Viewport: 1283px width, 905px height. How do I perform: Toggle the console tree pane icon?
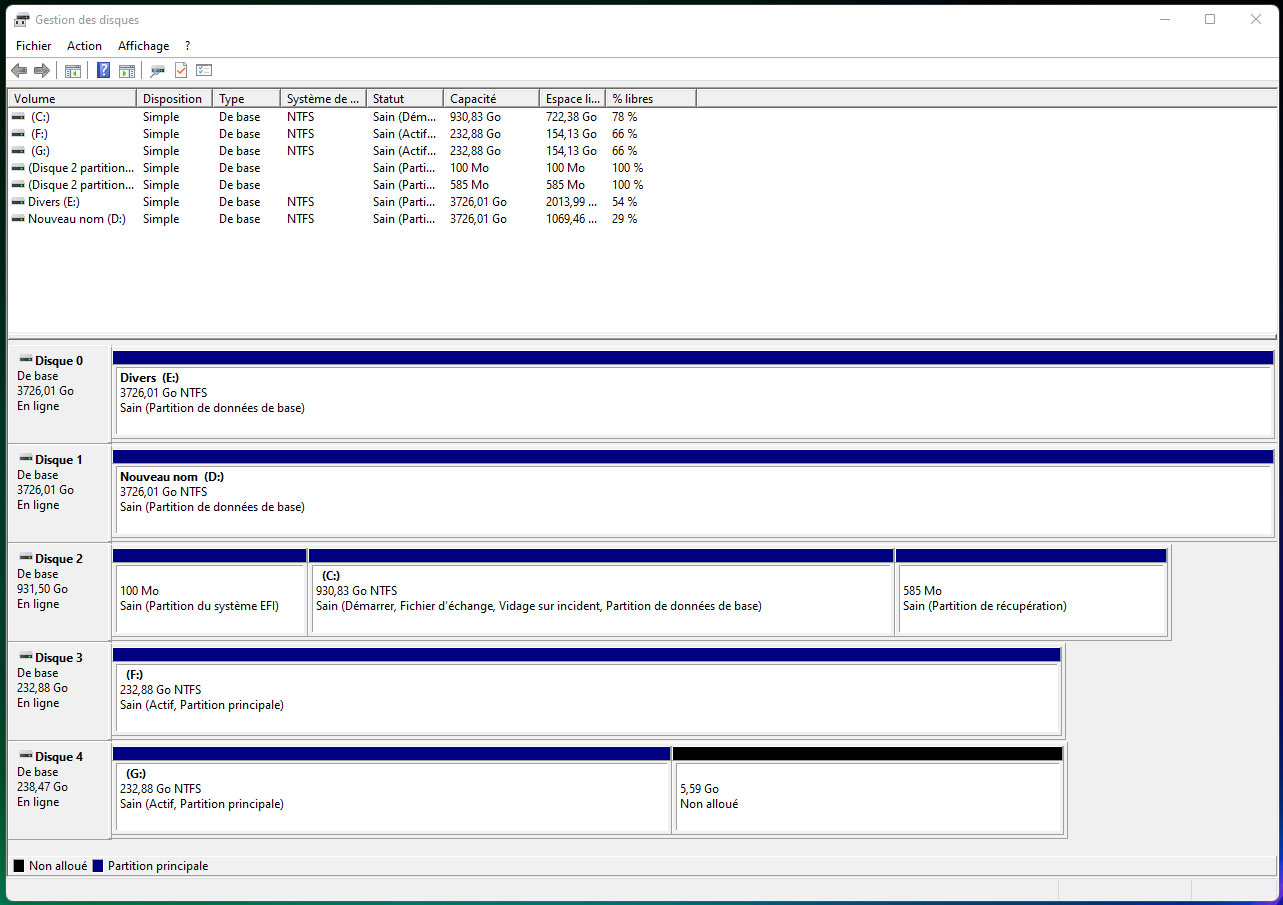[x=72, y=71]
